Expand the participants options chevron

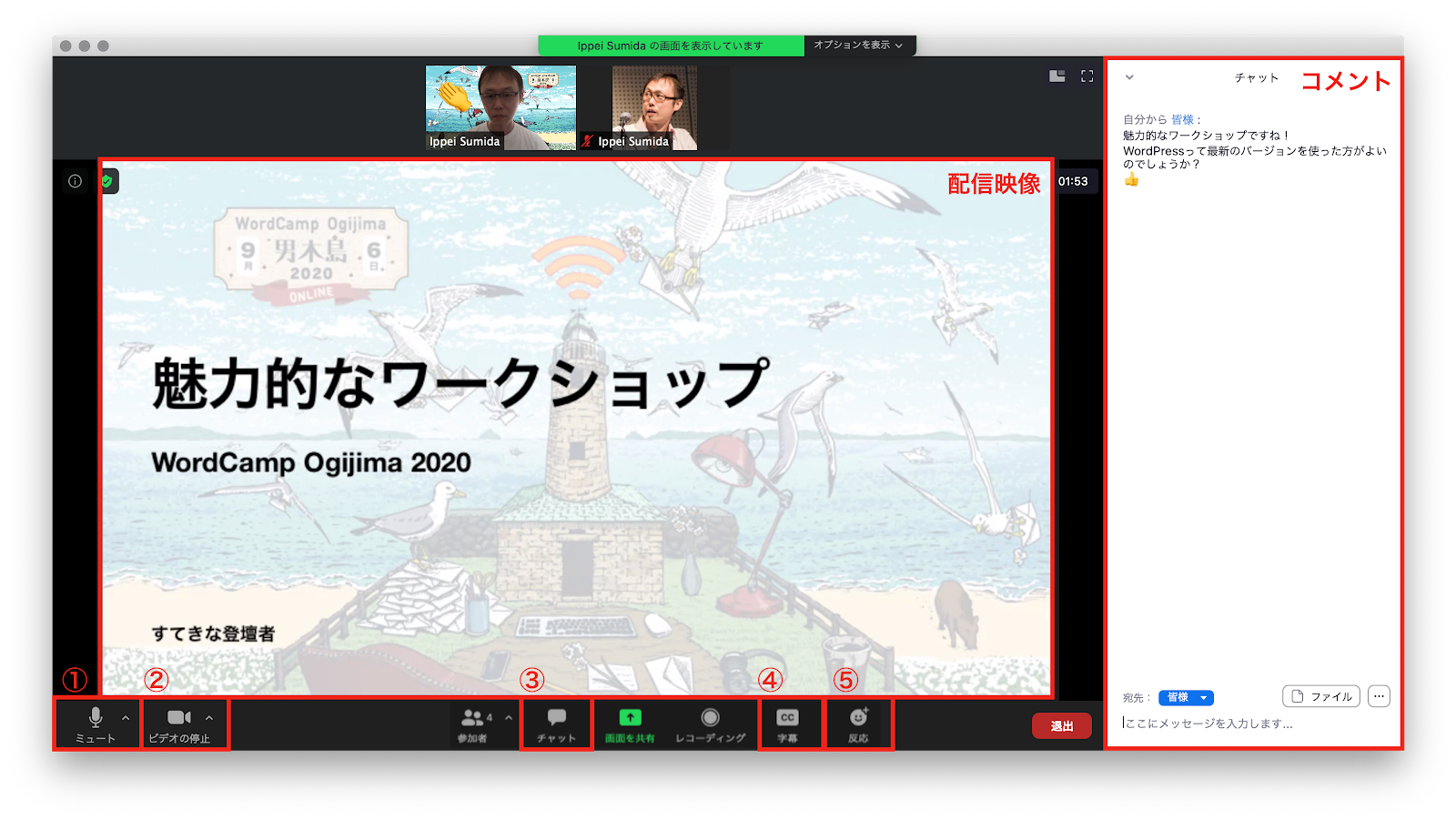tap(509, 718)
